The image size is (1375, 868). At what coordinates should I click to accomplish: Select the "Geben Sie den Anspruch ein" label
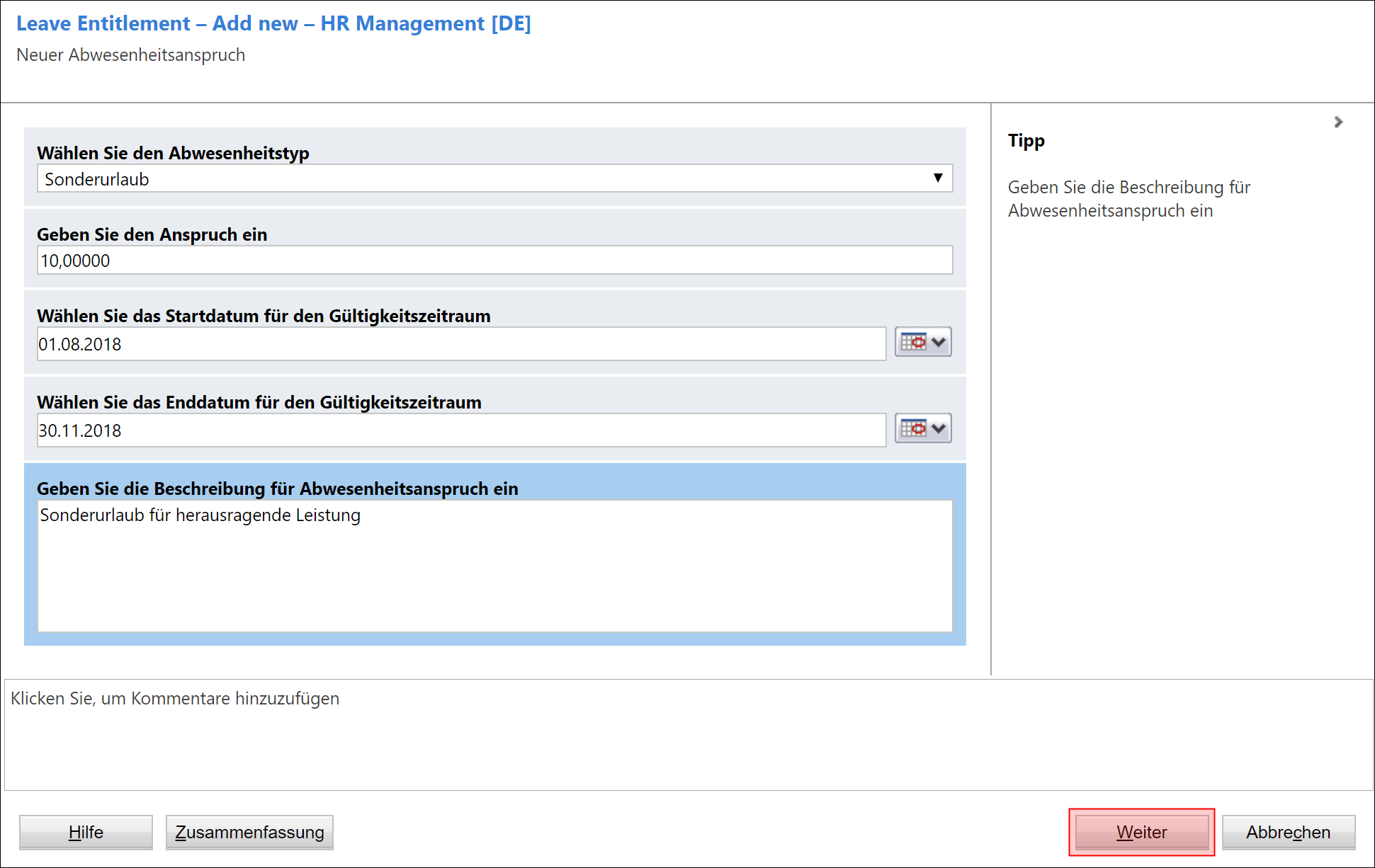[152, 234]
